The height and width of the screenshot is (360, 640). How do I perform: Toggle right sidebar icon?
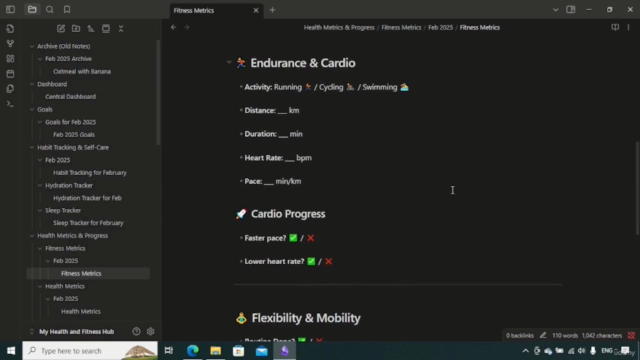pos(571,9)
